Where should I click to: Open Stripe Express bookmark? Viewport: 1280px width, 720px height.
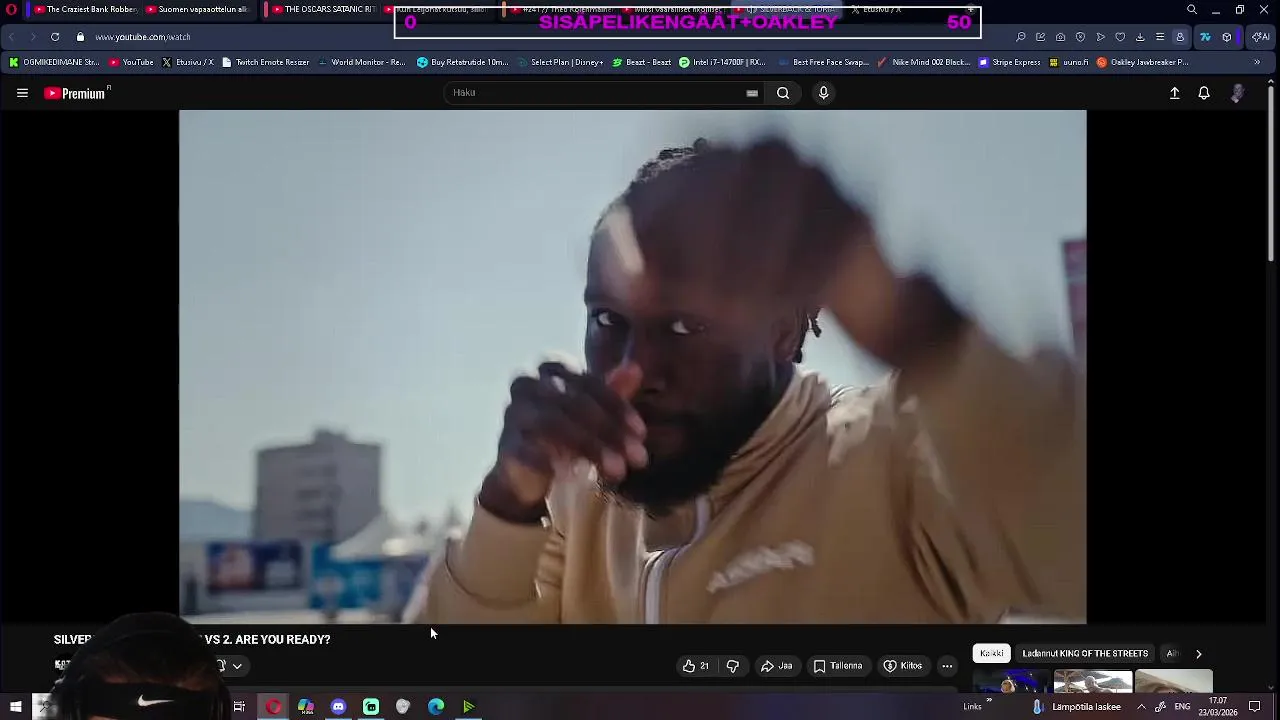coord(1010,62)
